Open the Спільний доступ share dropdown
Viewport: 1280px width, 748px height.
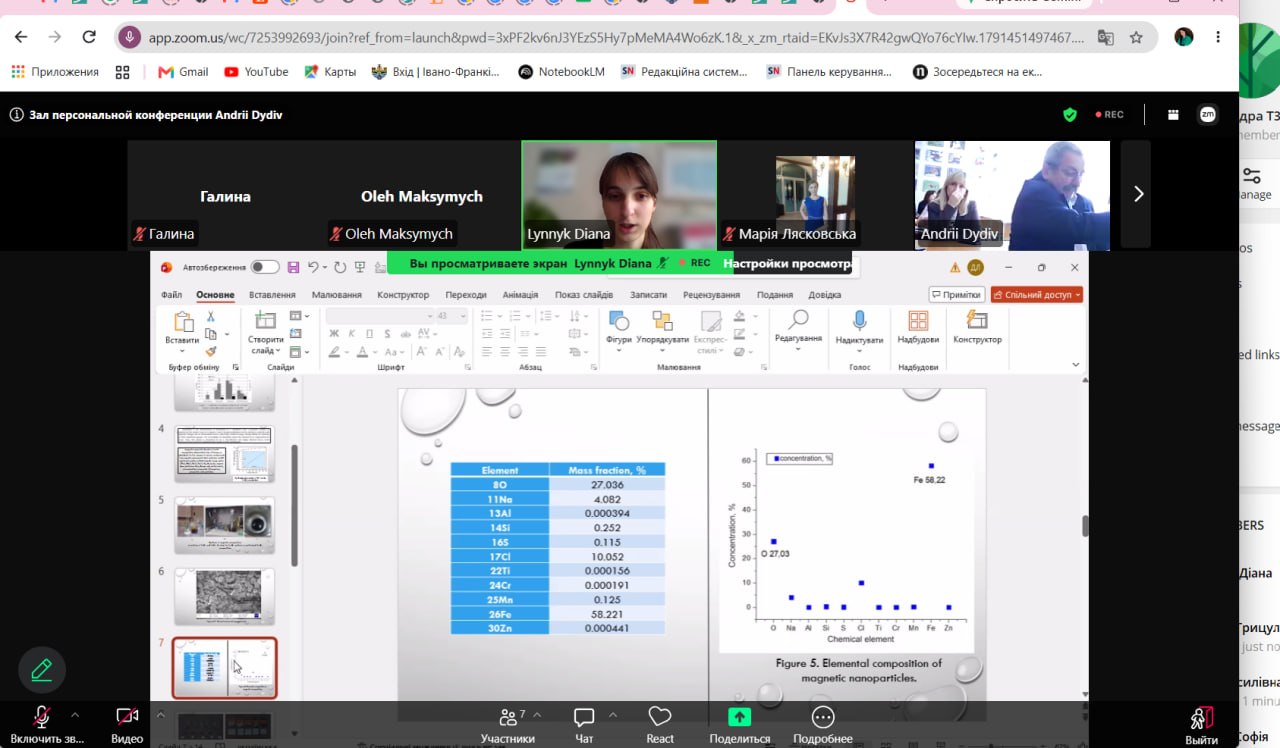[1037, 295]
